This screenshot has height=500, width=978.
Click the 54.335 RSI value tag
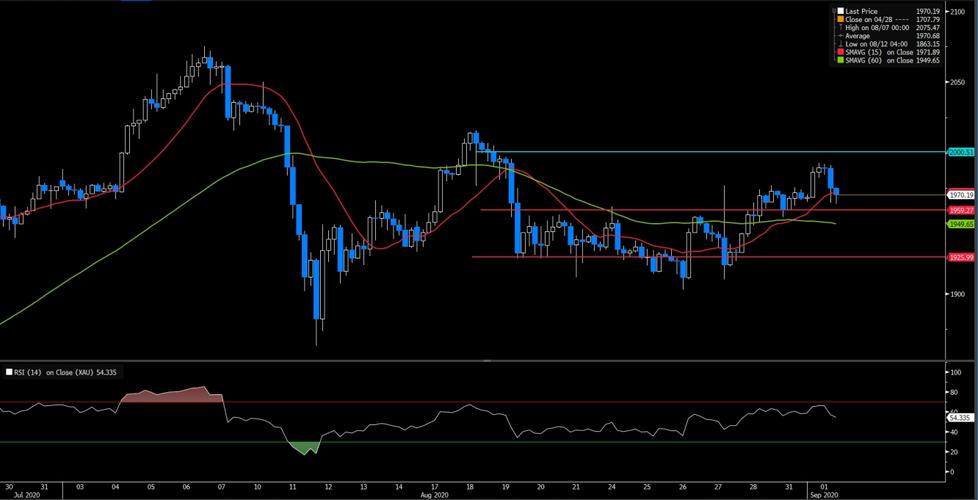point(960,417)
